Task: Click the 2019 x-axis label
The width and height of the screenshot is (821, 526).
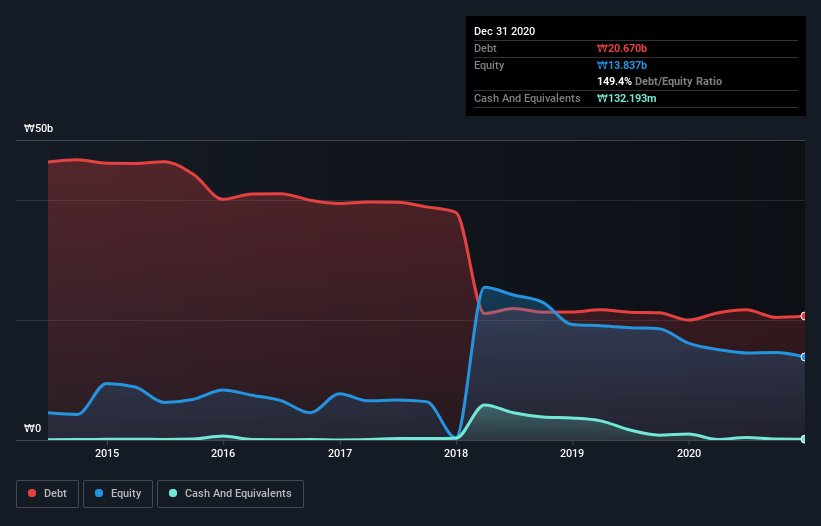Action: pyautogui.click(x=572, y=453)
